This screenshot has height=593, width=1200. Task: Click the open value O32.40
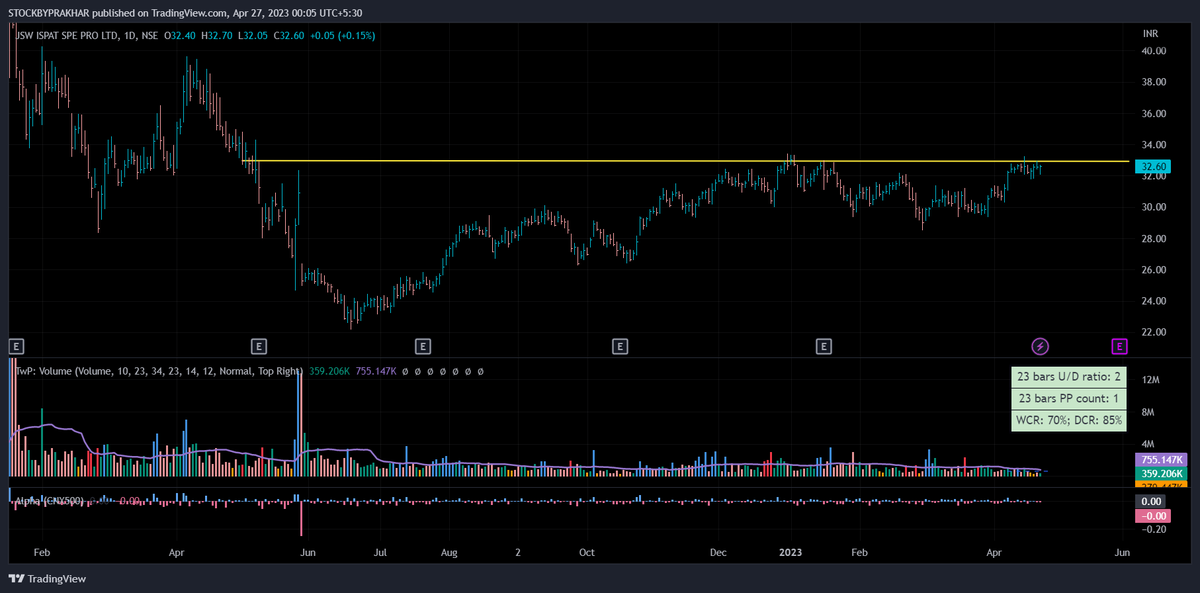click(181, 35)
